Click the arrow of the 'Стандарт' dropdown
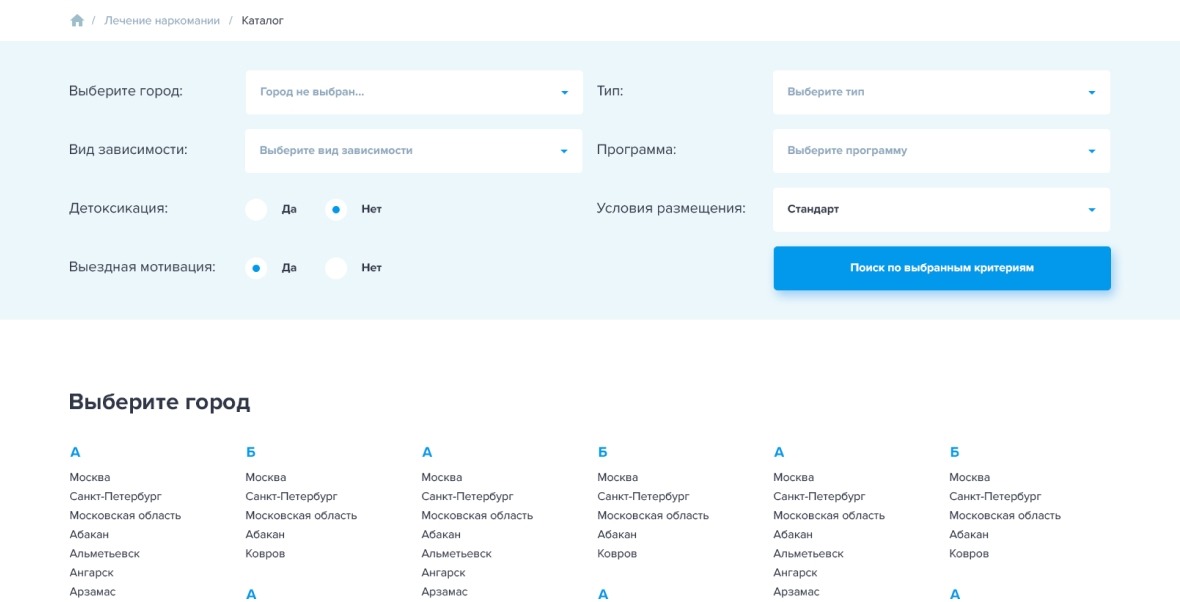 pos(1091,210)
